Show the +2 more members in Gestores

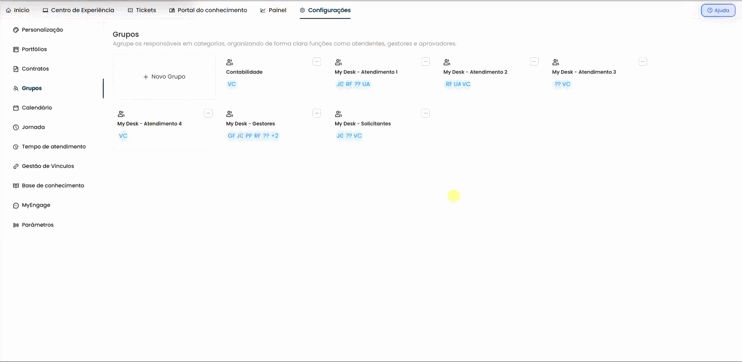pos(275,136)
